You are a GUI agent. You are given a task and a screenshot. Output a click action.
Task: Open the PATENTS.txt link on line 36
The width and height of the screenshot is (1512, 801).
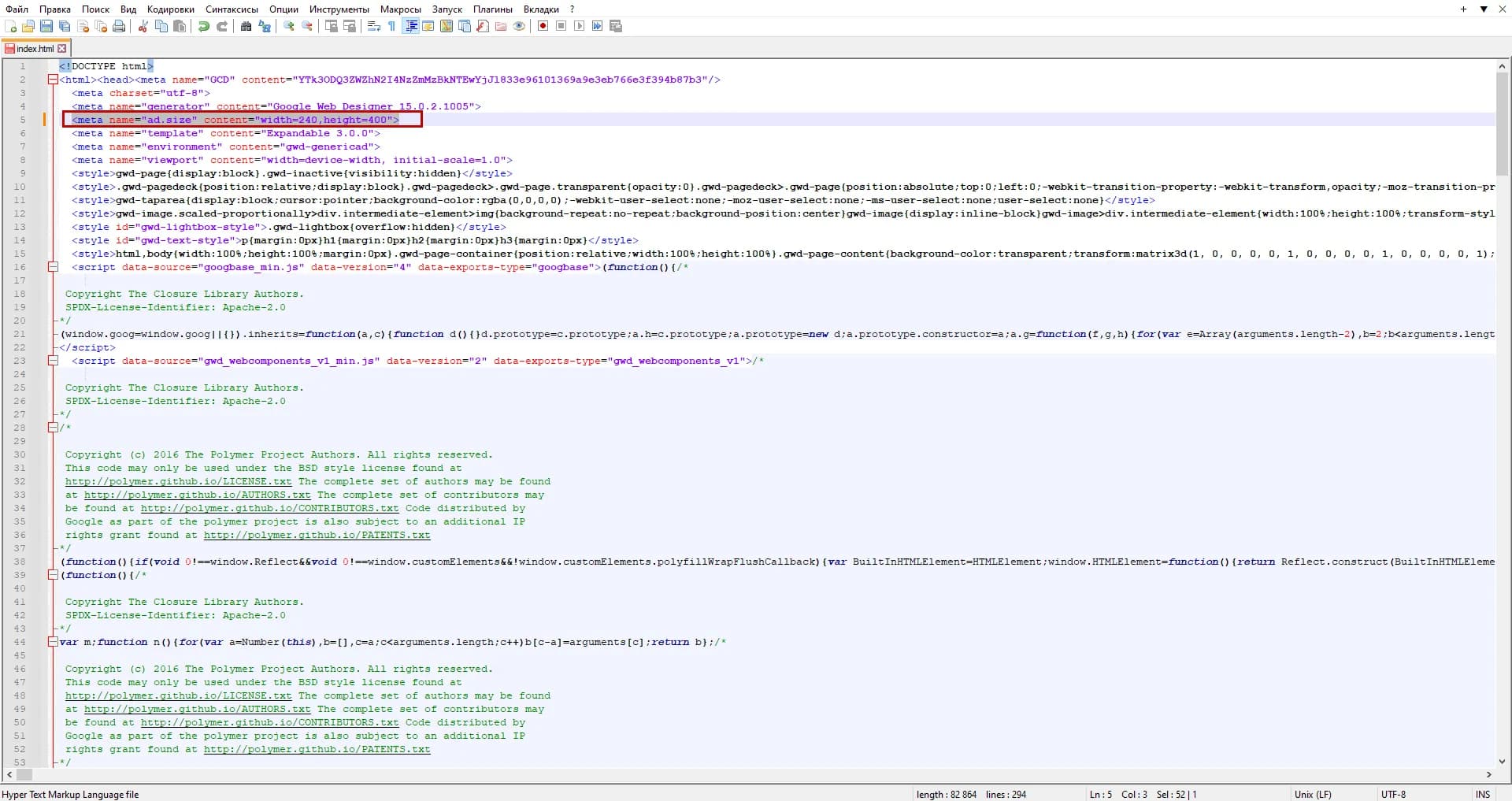pyautogui.click(x=317, y=535)
